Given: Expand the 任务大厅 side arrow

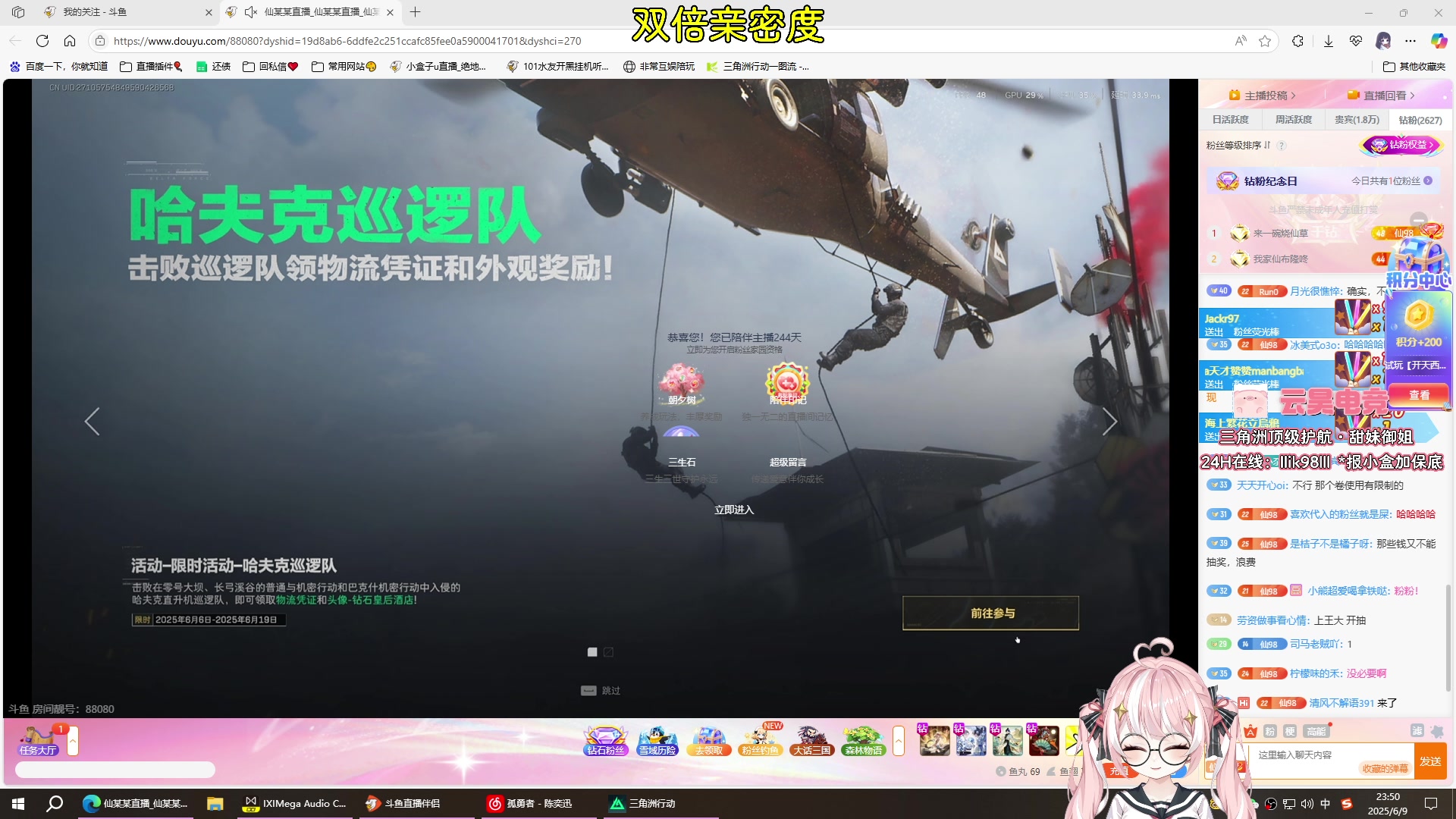Looking at the screenshot, I should tap(73, 741).
